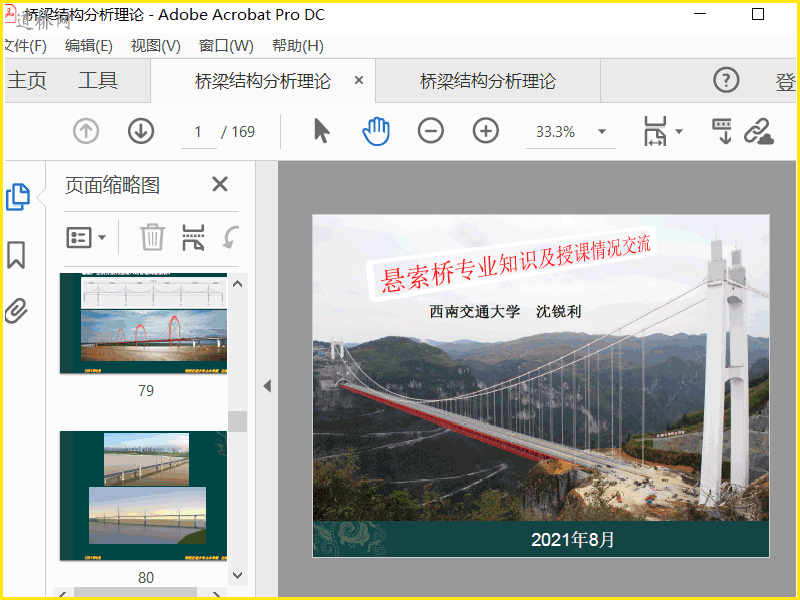The height and width of the screenshot is (600, 800).
Task: Click the 2021年8月 date on the slide
Action: coord(572,539)
